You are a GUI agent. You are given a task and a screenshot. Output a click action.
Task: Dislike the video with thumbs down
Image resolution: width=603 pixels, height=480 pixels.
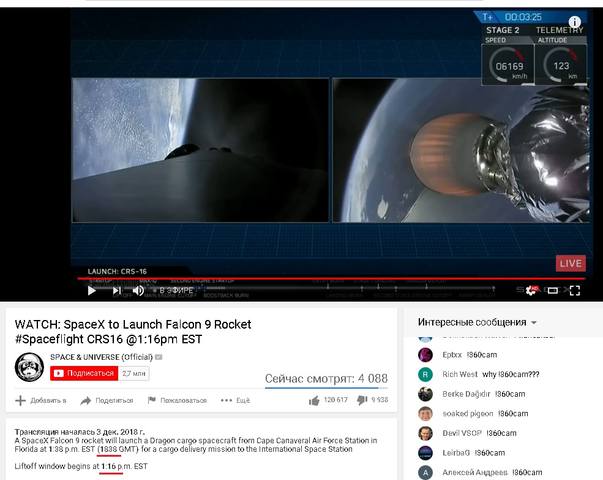click(x=362, y=400)
